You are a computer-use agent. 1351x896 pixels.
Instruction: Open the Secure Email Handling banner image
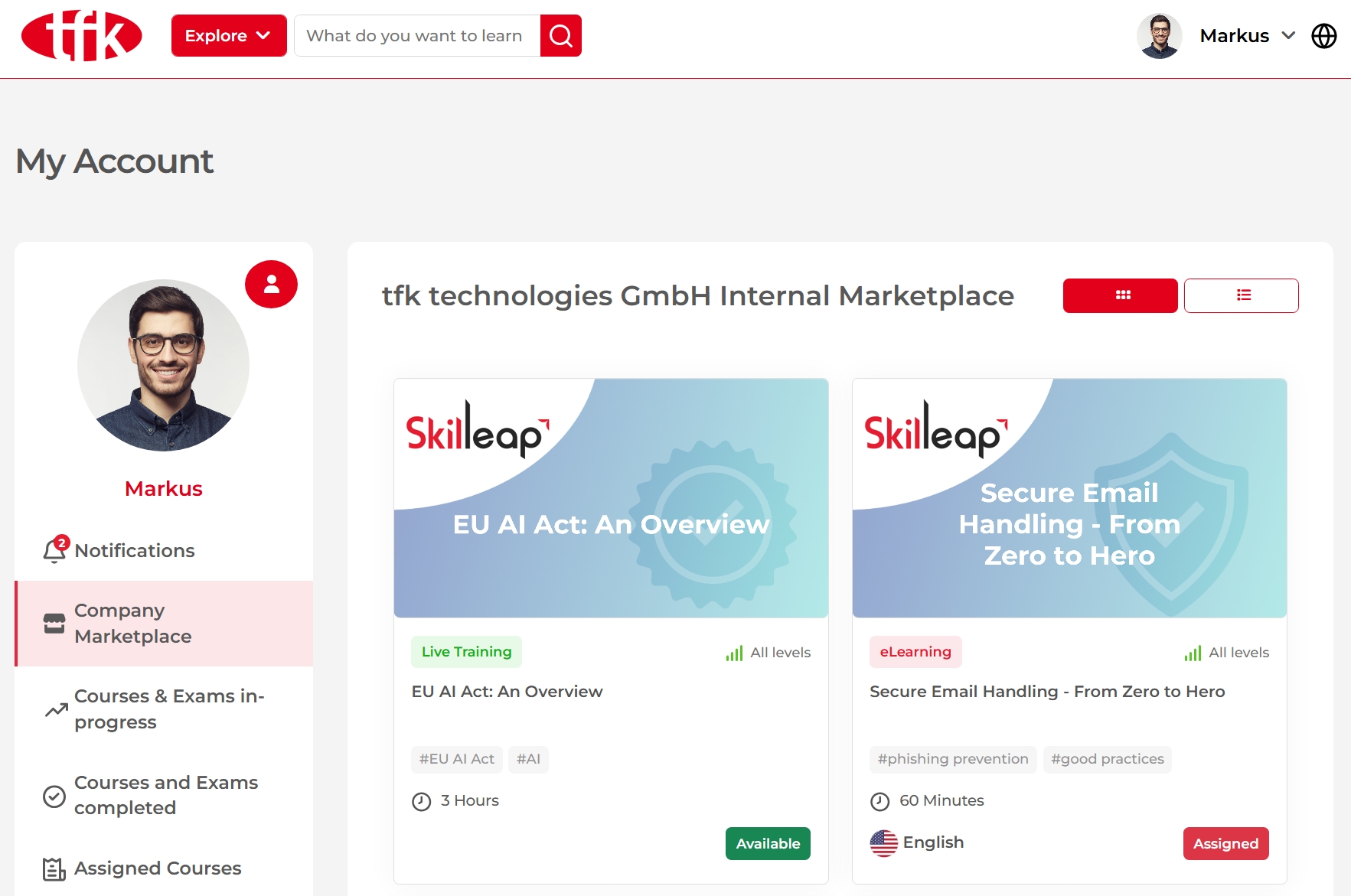pos(1069,498)
